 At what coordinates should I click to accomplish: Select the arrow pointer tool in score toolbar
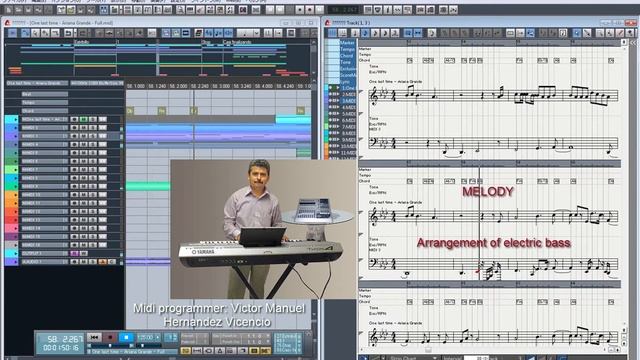[577, 33]
